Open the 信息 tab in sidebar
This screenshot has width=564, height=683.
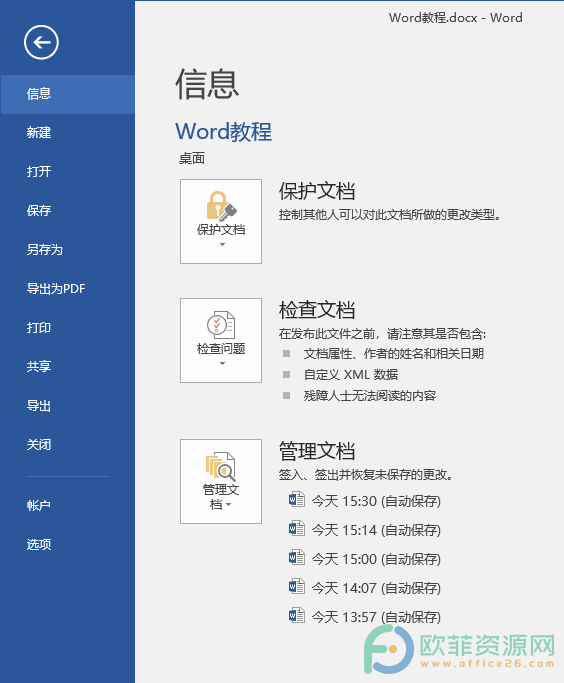(68, 94)
